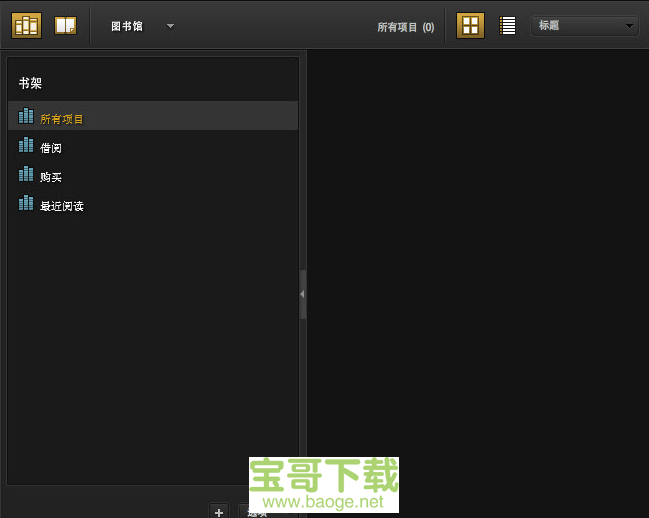Click the 书架 panel header
Screen dimensions: 649x518
30,83
